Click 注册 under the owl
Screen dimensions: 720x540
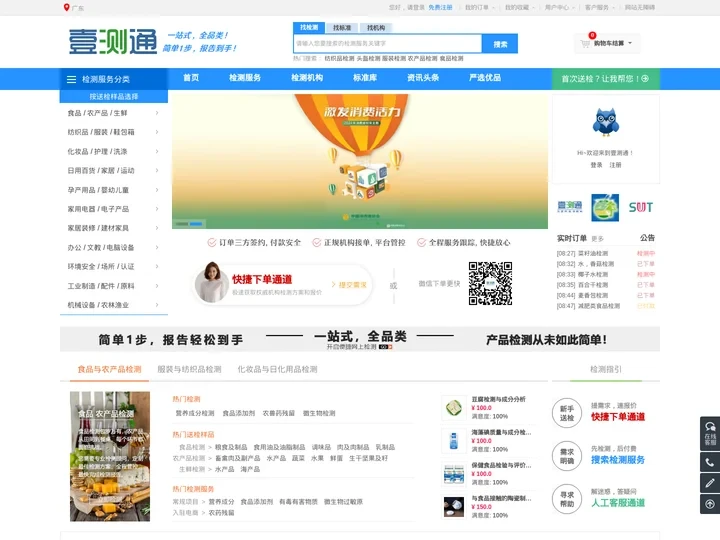[615, 165]
